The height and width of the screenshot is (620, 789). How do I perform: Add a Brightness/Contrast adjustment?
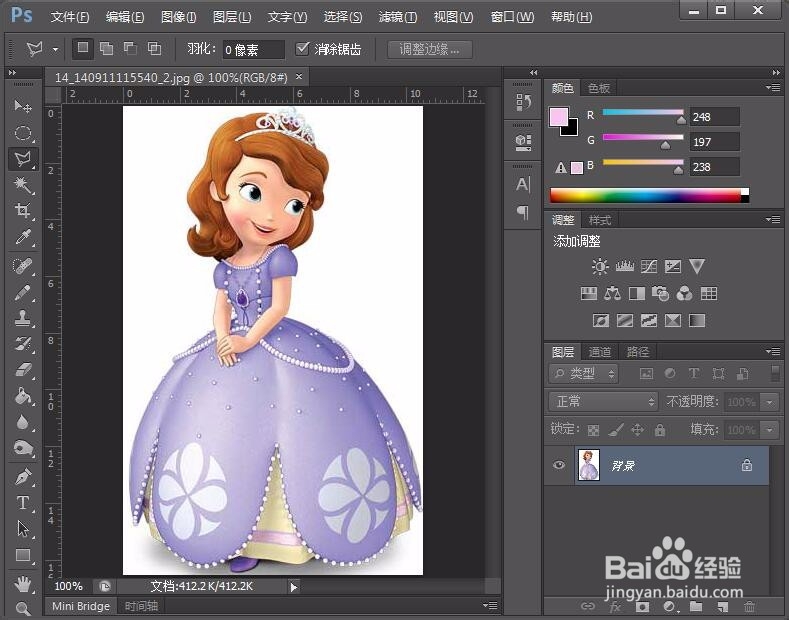point(600,266)
